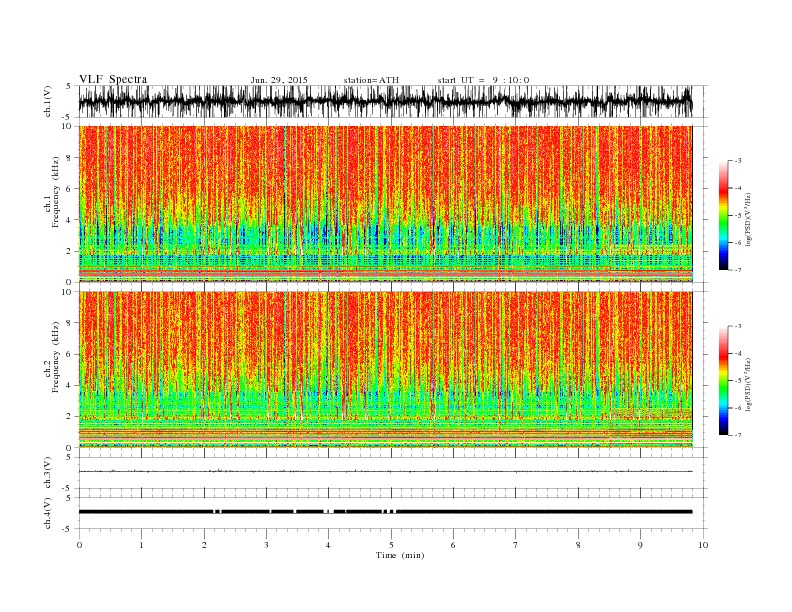Click the "-3" tick on lower colorbar
The image size is (792, 612).
[738, 326]
